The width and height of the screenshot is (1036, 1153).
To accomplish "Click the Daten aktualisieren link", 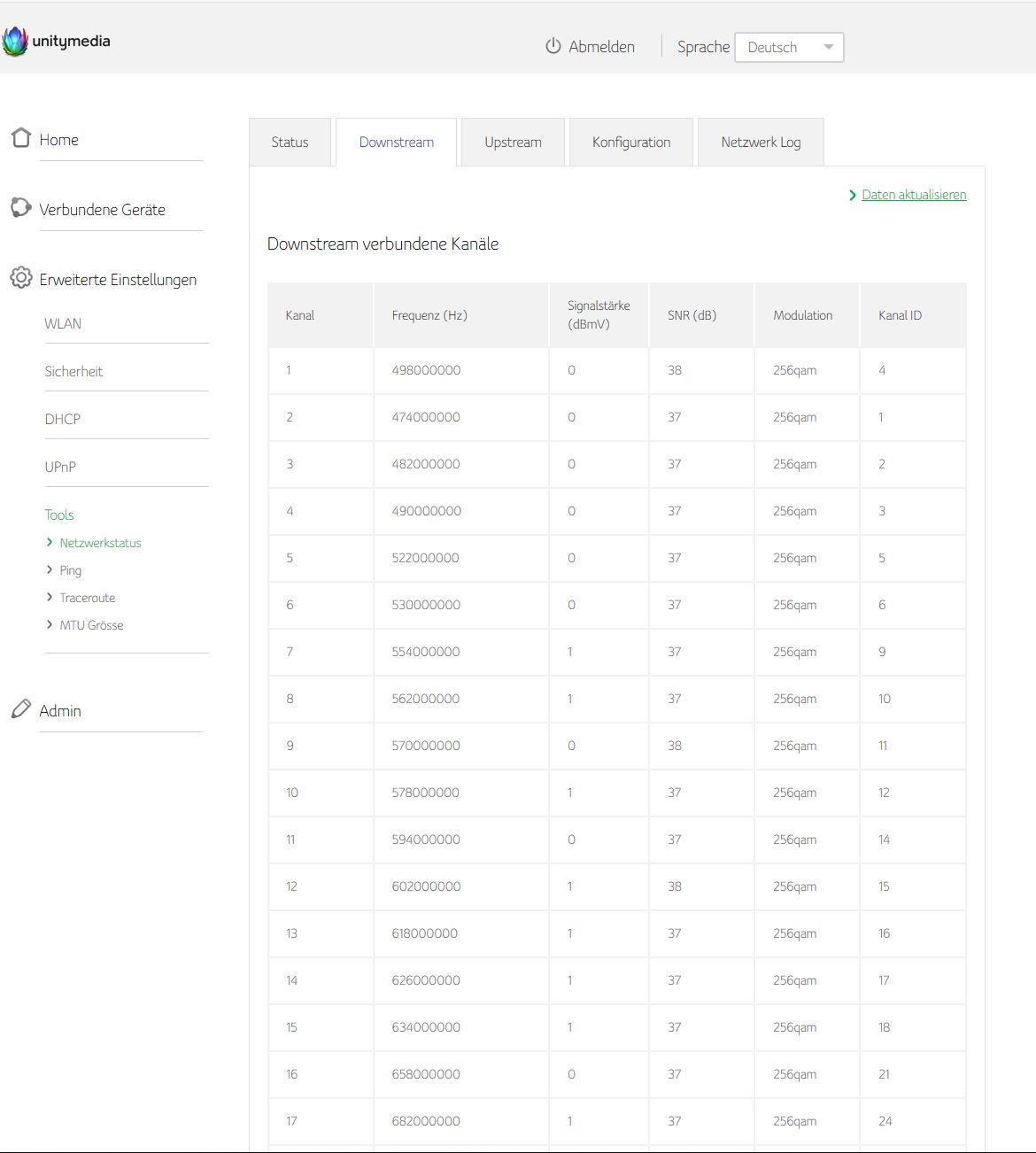I will coord(914,195).
